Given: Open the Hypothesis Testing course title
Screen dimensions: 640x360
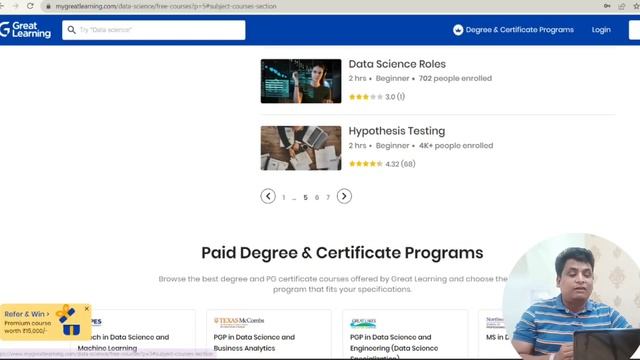Looking at the screenshot, I should [397, 131].
